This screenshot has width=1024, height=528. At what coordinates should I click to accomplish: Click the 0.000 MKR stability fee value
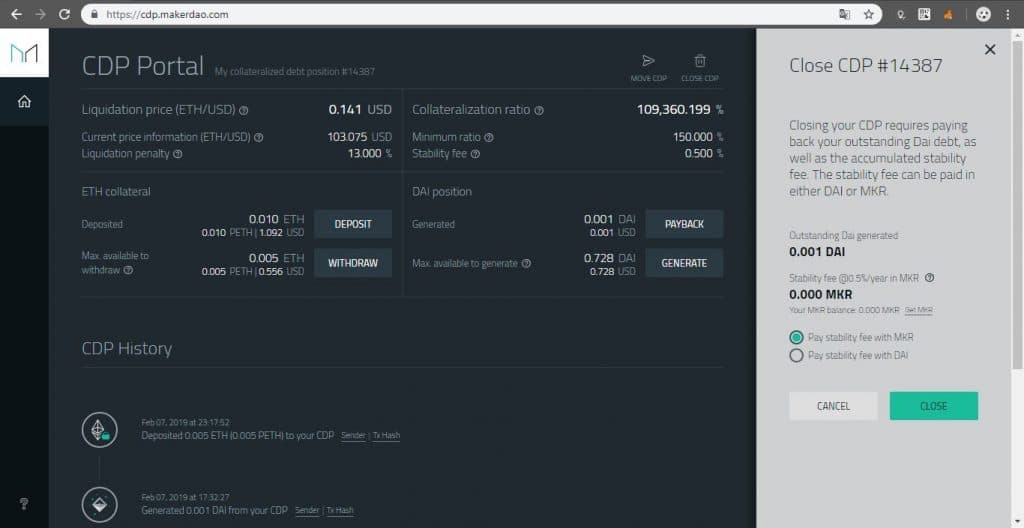[820, 295]
